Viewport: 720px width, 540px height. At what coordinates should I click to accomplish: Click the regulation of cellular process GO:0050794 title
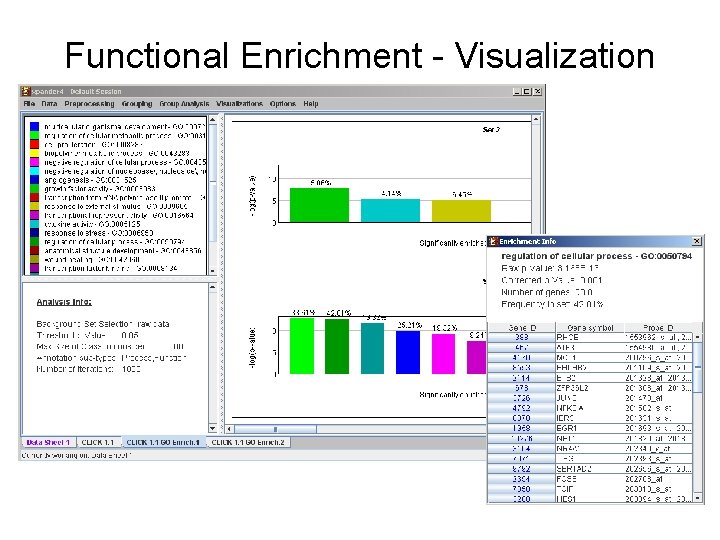pyautogui.click(x=596, y=256)
